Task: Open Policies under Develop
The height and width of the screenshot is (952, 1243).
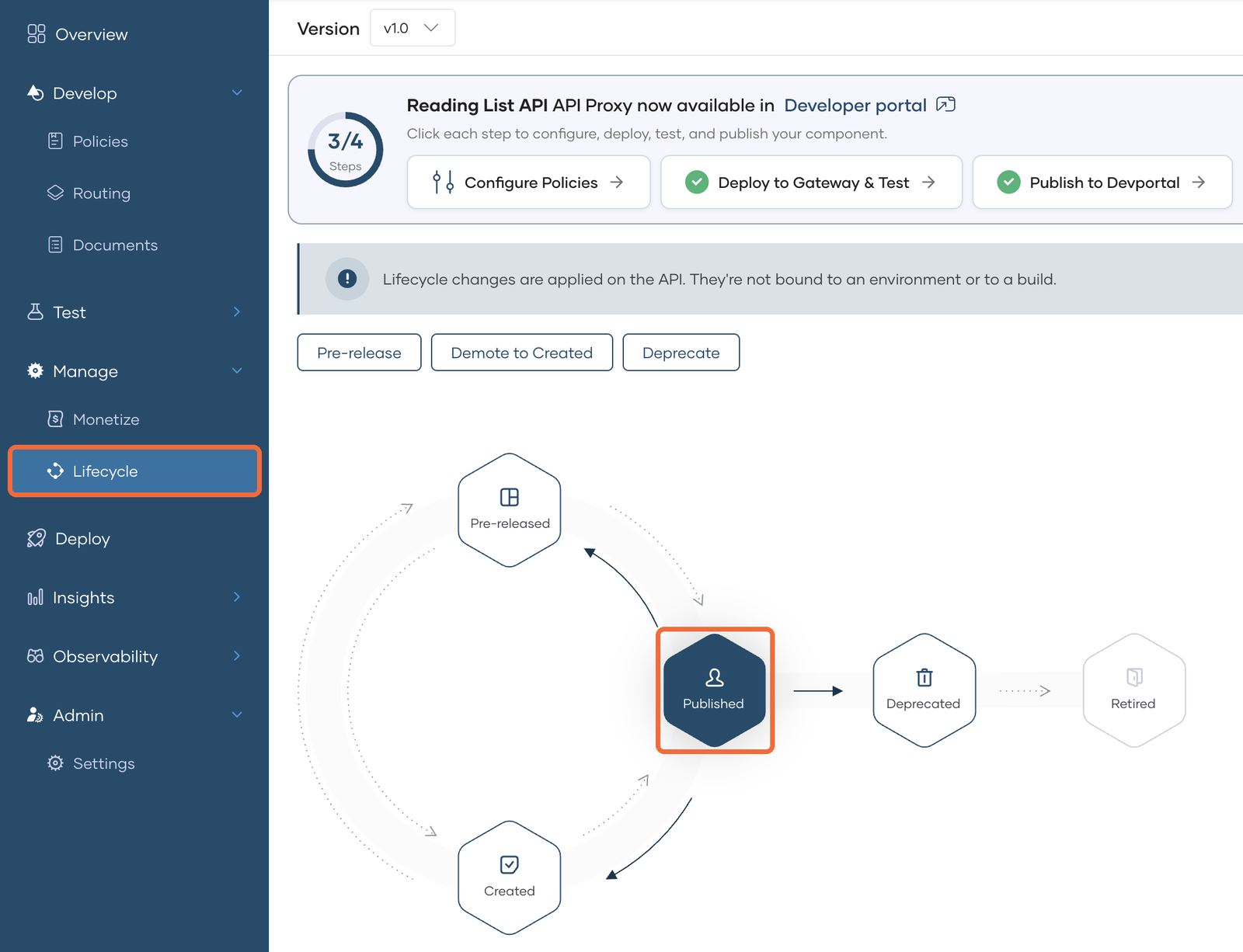Action: point(100,141)
